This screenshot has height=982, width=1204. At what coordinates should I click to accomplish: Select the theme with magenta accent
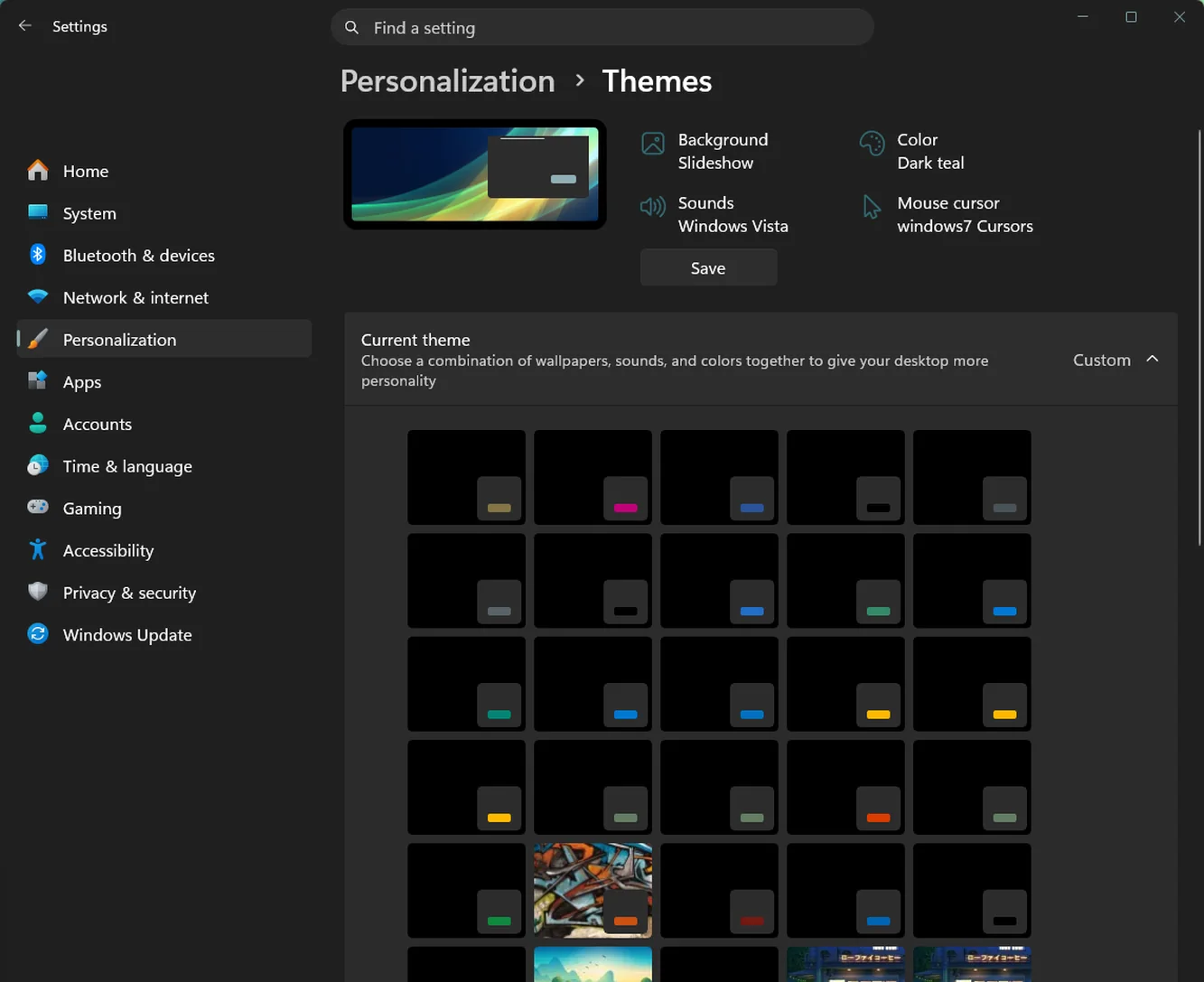tap(593, 477)
